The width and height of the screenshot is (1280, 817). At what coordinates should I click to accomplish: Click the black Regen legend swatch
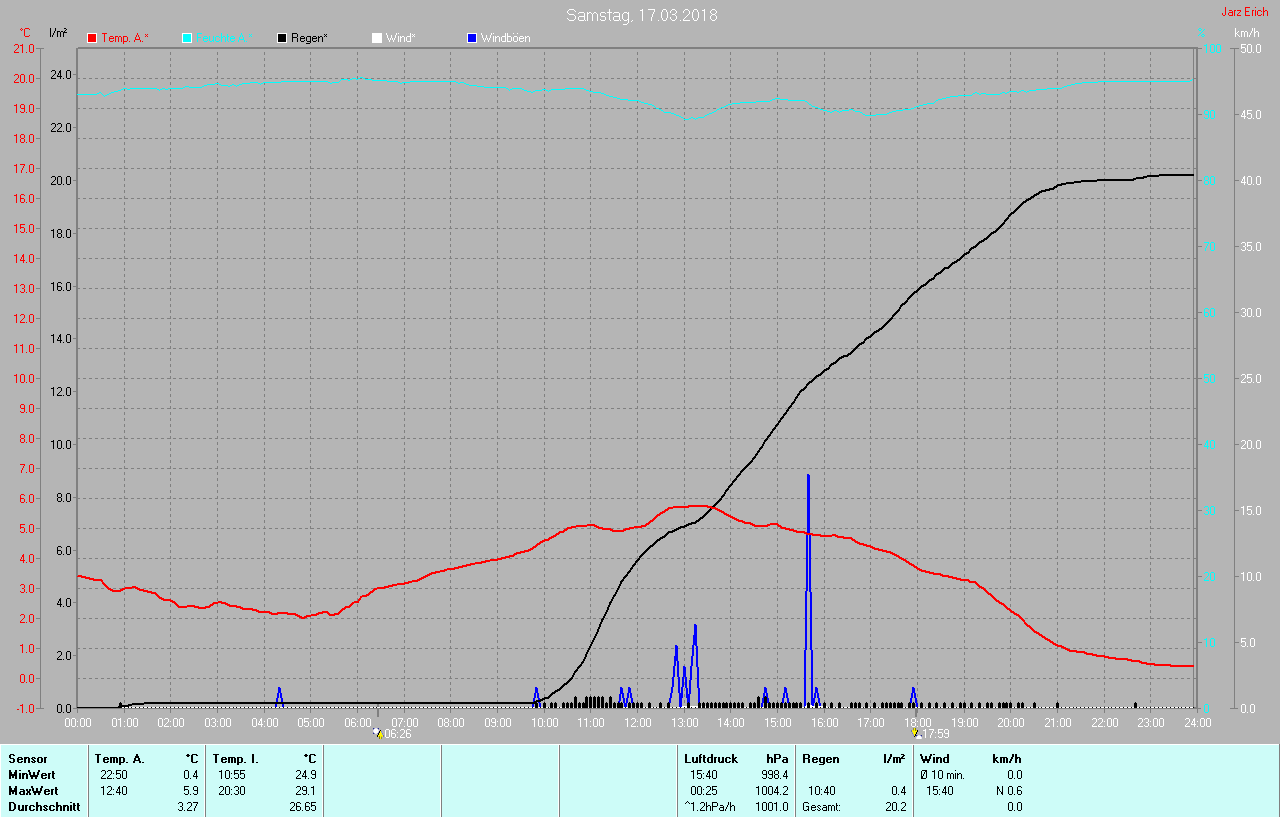pos(282,38)
